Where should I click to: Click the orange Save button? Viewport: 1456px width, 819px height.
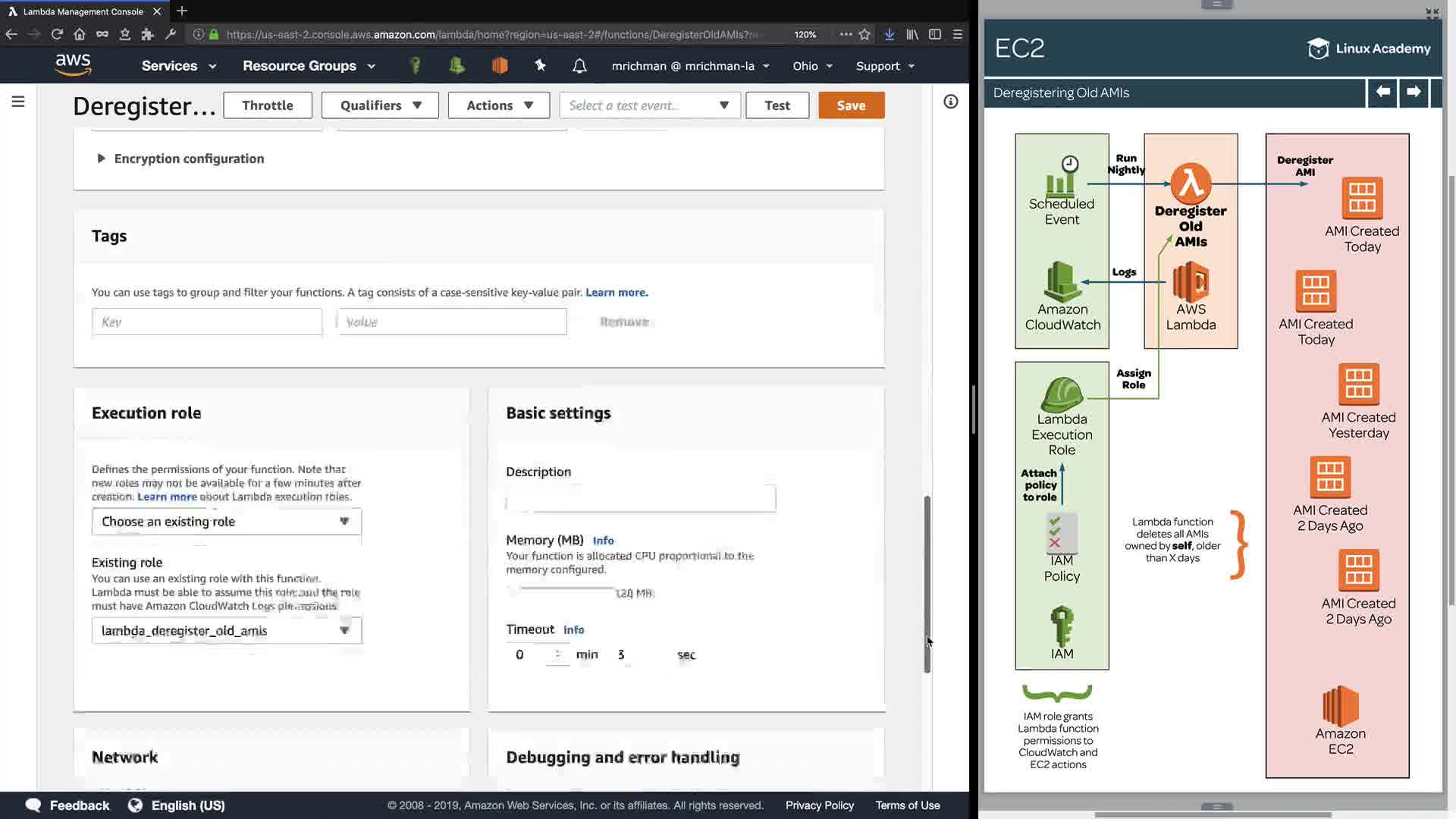point(851,105)
